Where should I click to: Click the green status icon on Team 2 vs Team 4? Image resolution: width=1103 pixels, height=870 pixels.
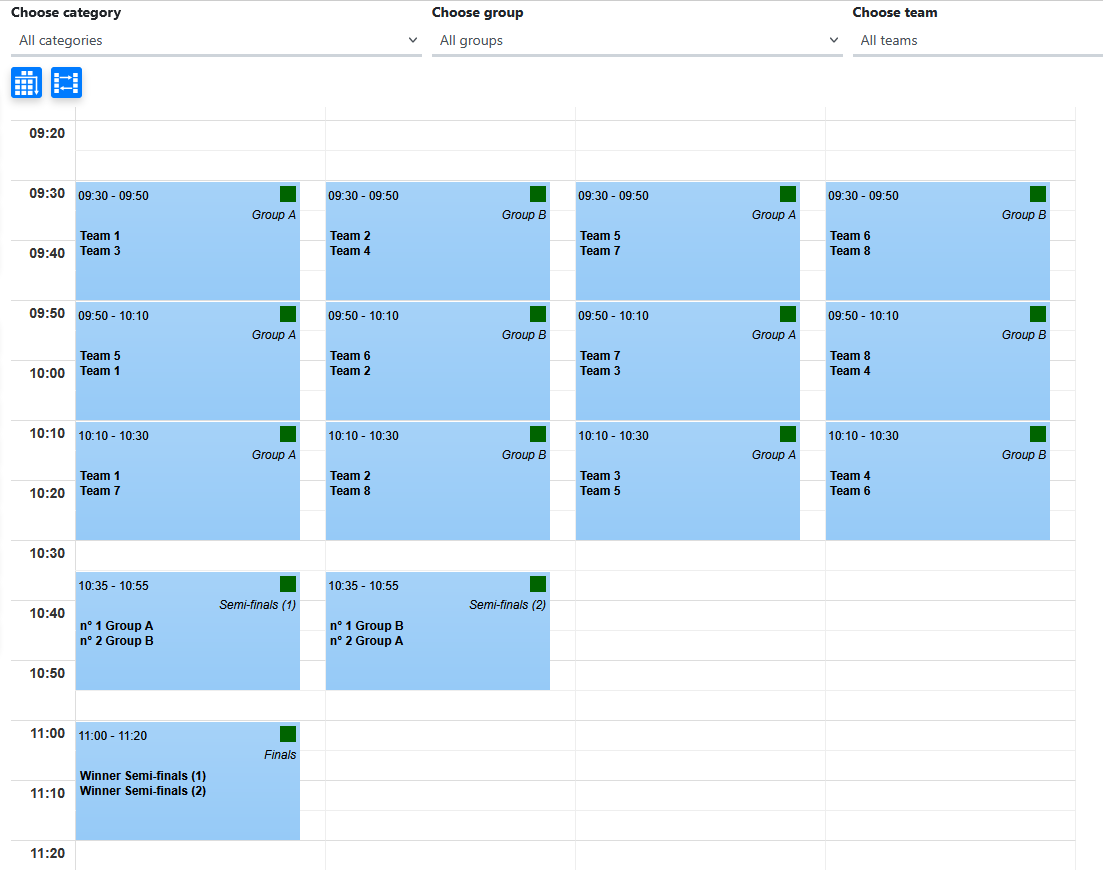(x=537, y=193)
